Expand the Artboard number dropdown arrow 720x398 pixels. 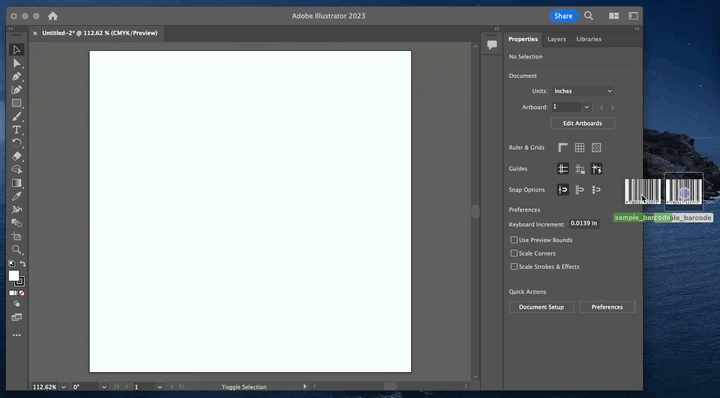[587, 107]
